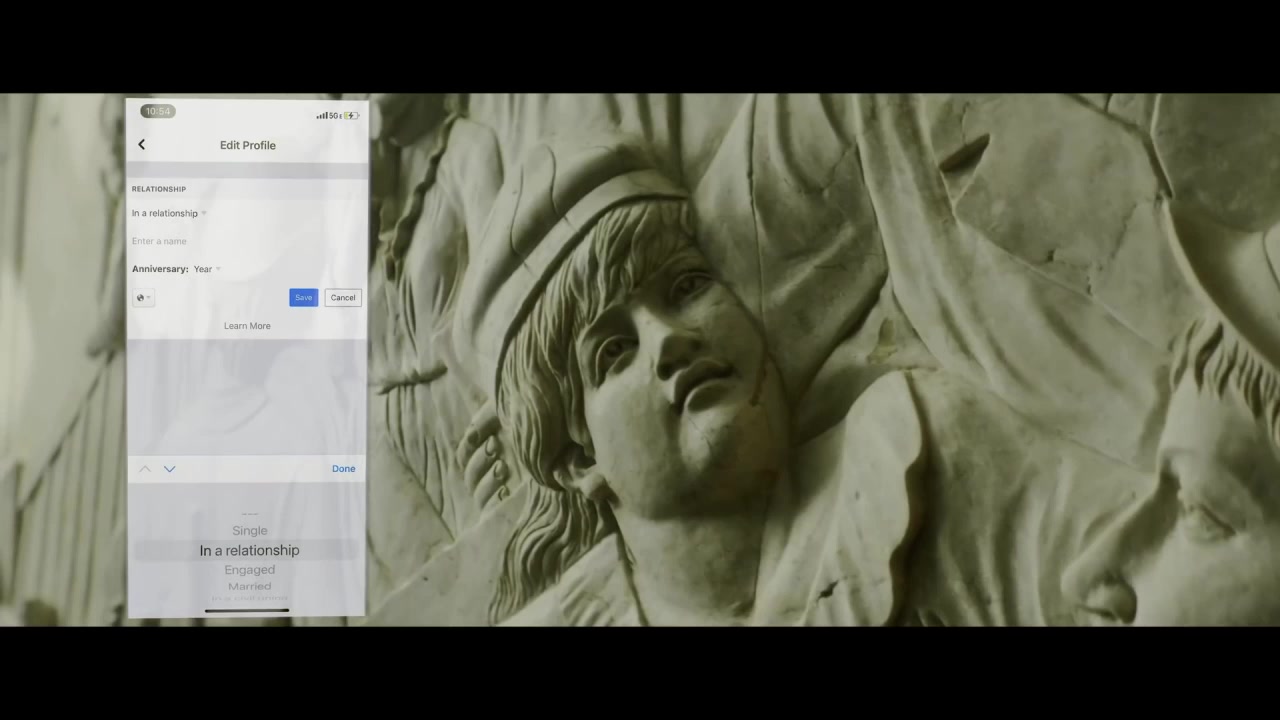
Task: Tap the iPhone home indicator bar
Action: tap(247, 610)
